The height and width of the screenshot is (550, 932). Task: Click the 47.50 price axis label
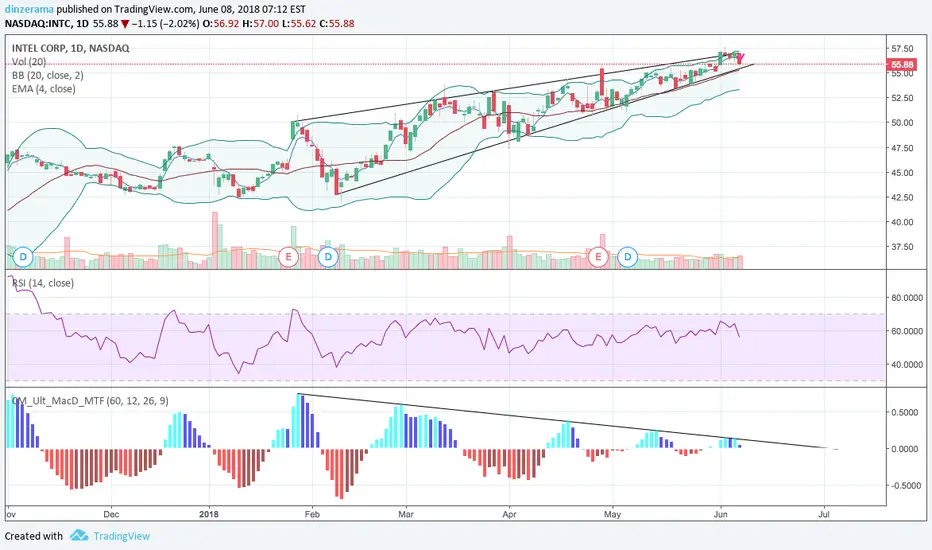pyautogui.click(x=902, y=148)
